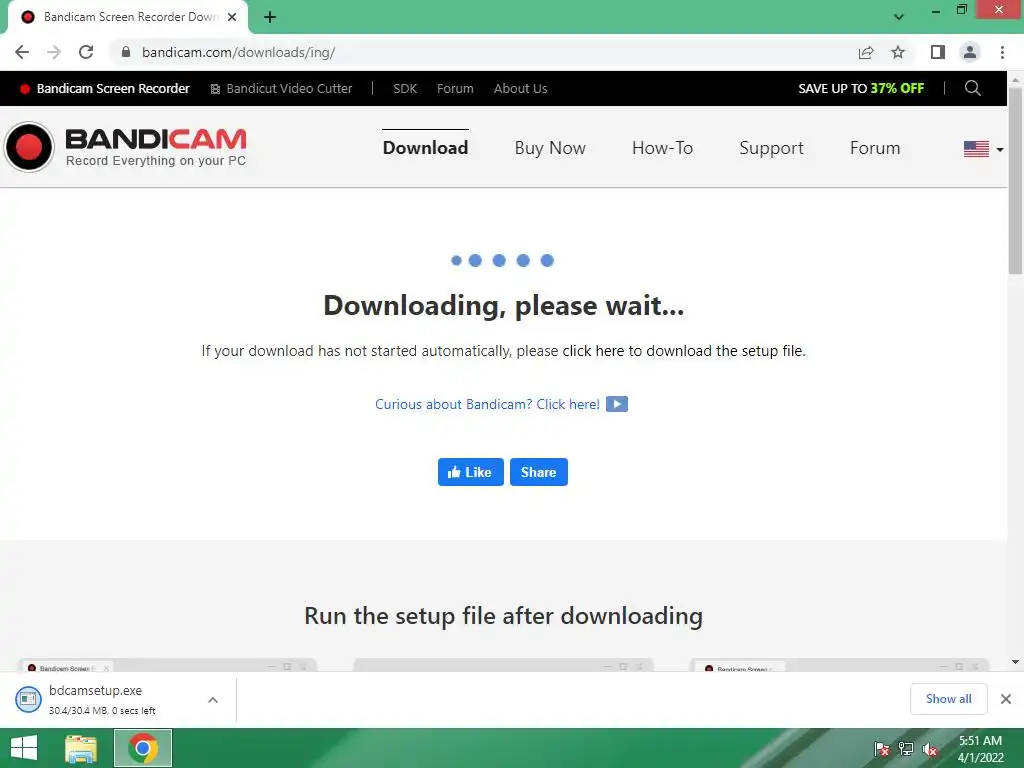Viewport: 1024px width, 768px height.
Task: Open the SDK link
Action: [x=405, y=89]
